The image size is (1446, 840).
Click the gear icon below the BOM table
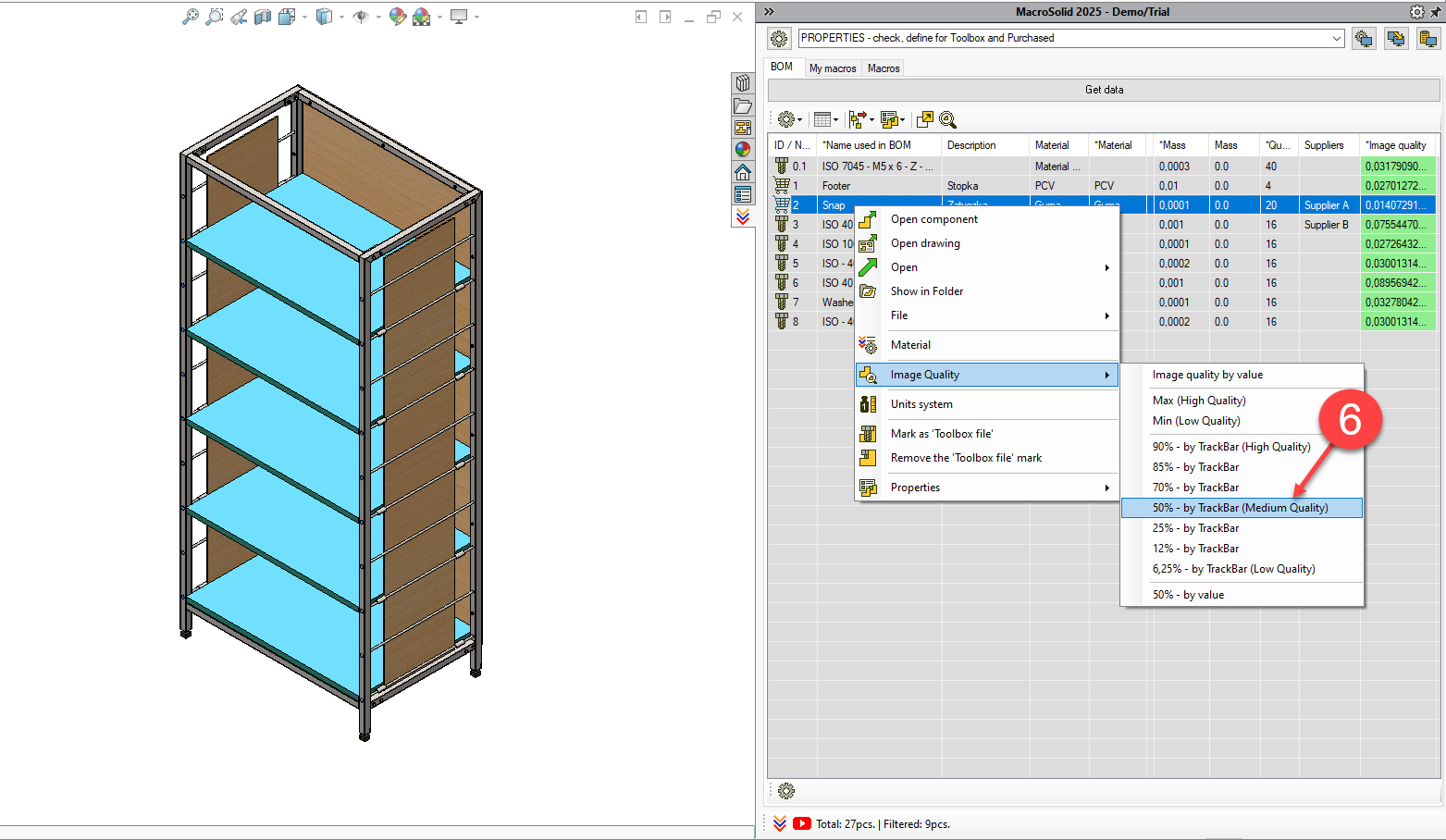click(x=786, y=791)
